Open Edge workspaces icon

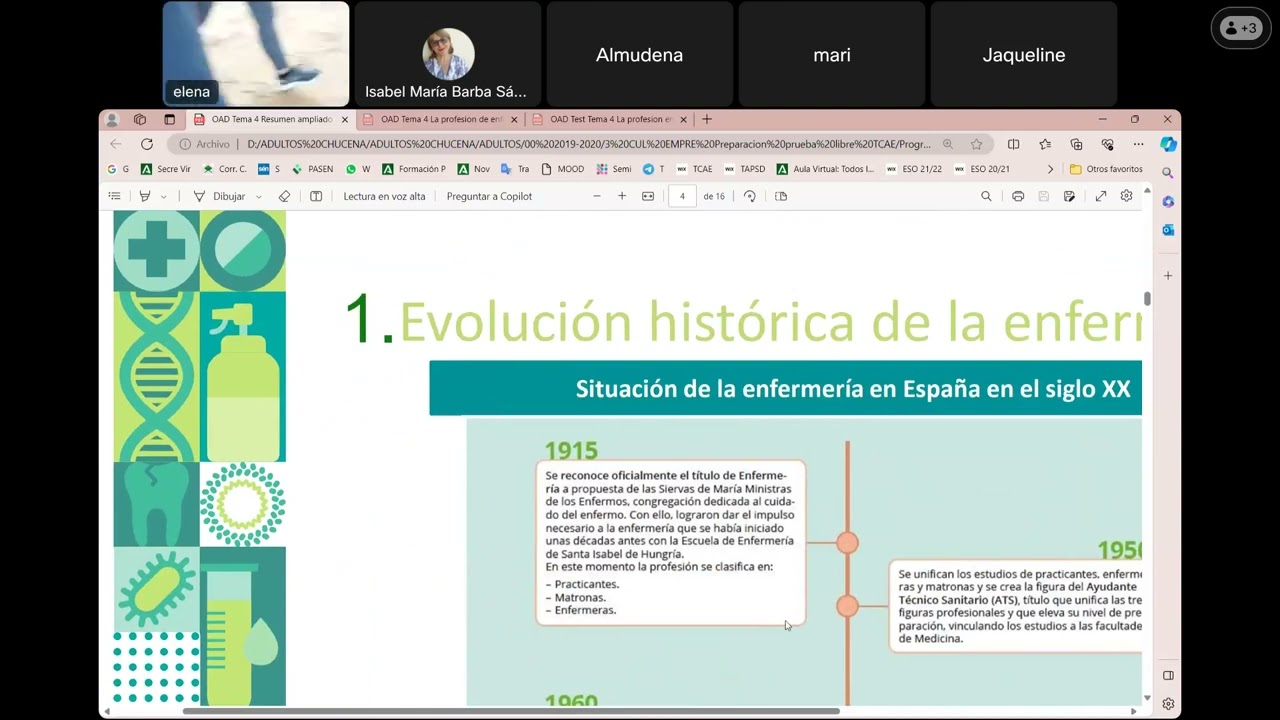[140, 119]
